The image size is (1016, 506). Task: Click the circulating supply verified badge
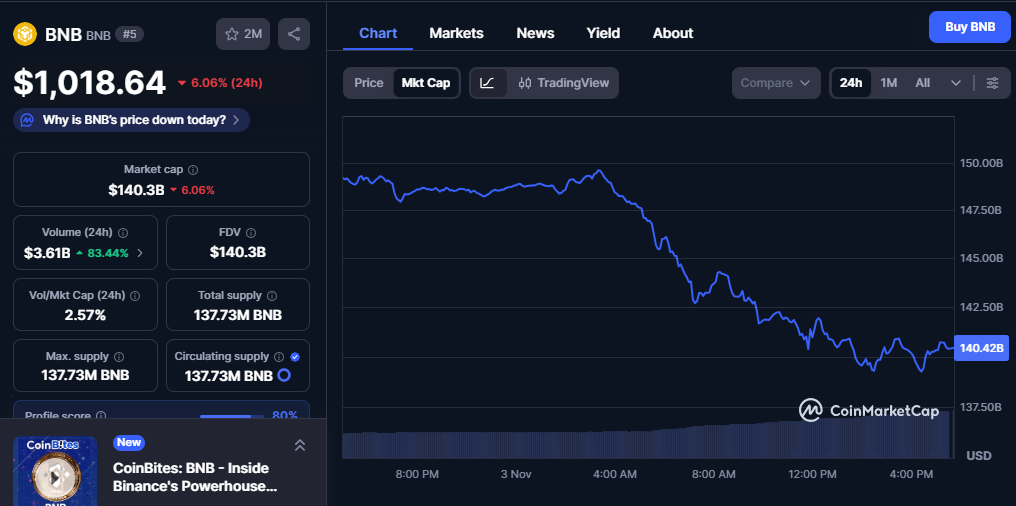click(294, 357)
